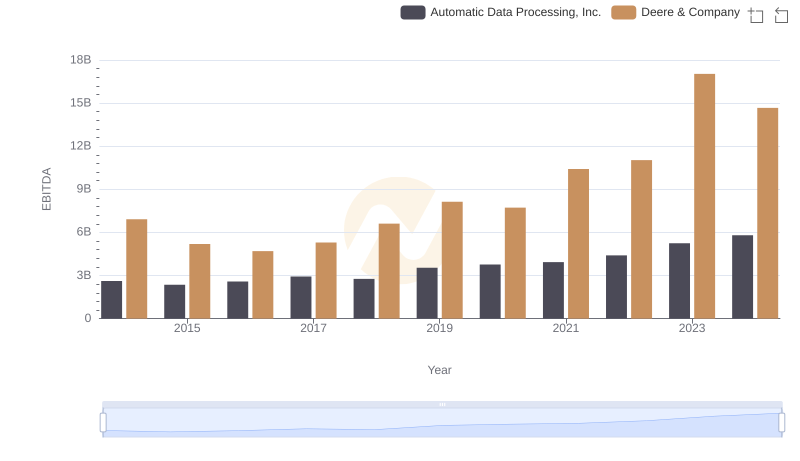
Task: Click the 2015 x-axis label
Action: (x=187, y=328)
